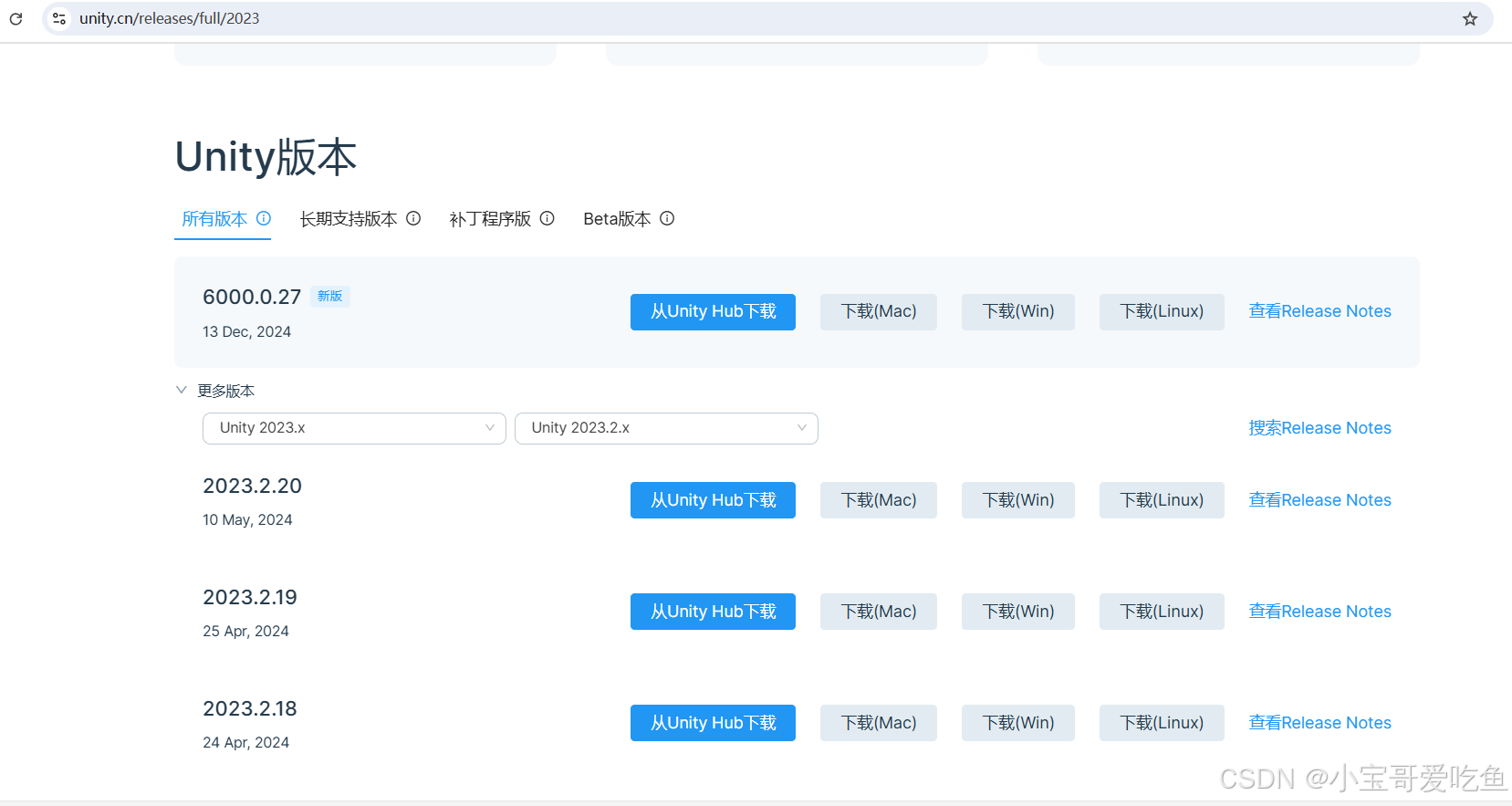
Task: Download 2023.2.18 for Windows
Action: [x=1018, y=723]
